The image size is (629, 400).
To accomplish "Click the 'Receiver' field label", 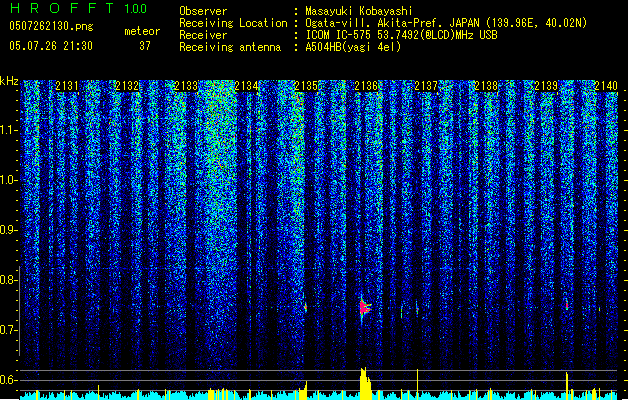I will point(203,35).
